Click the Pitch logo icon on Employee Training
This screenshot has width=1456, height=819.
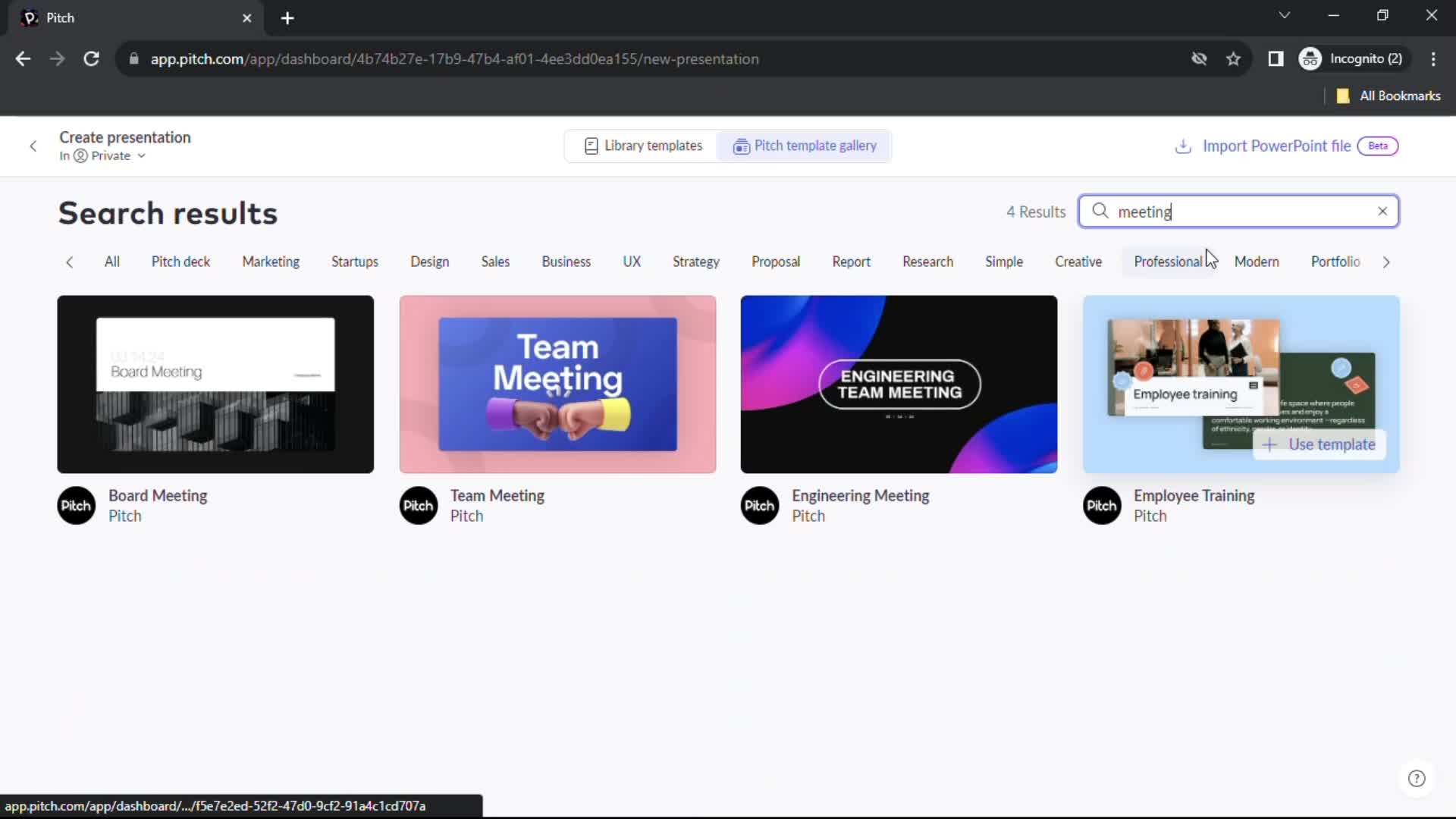[1102, 505]
